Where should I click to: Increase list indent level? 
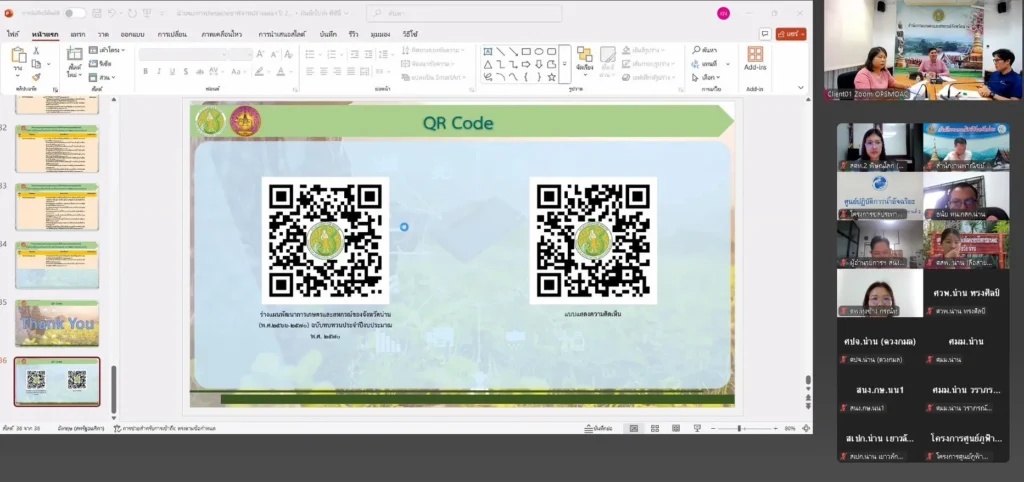click(x=369, y=54)
